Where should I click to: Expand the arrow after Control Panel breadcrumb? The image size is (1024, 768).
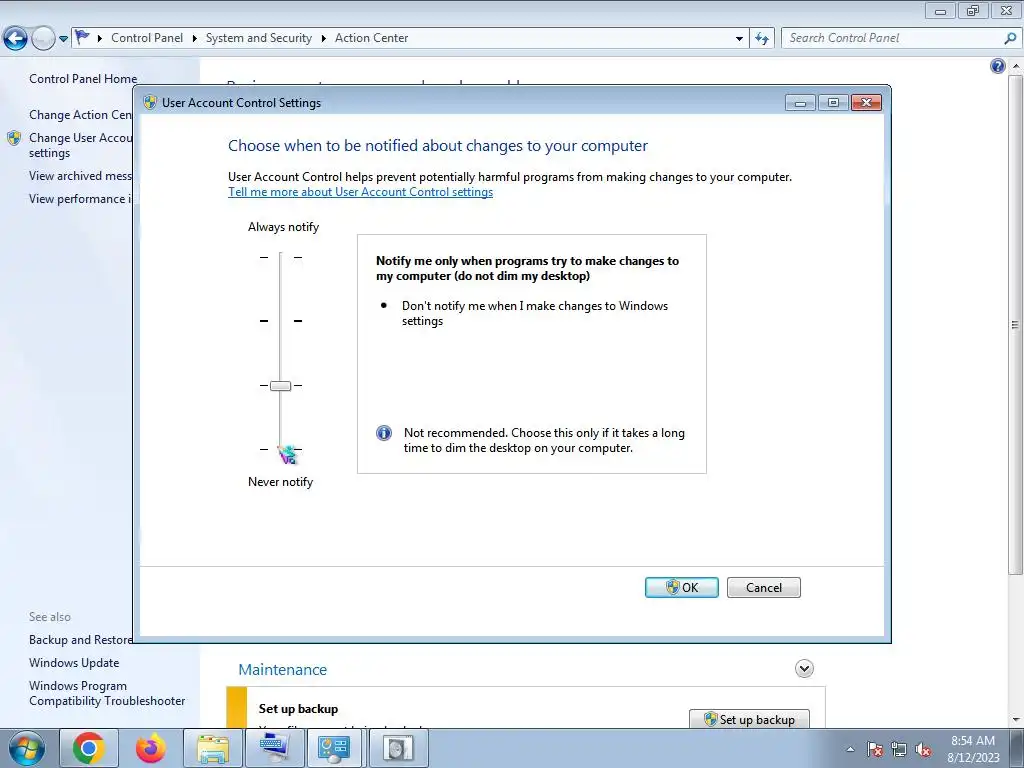pyautogui.click(x=195, y=39)
